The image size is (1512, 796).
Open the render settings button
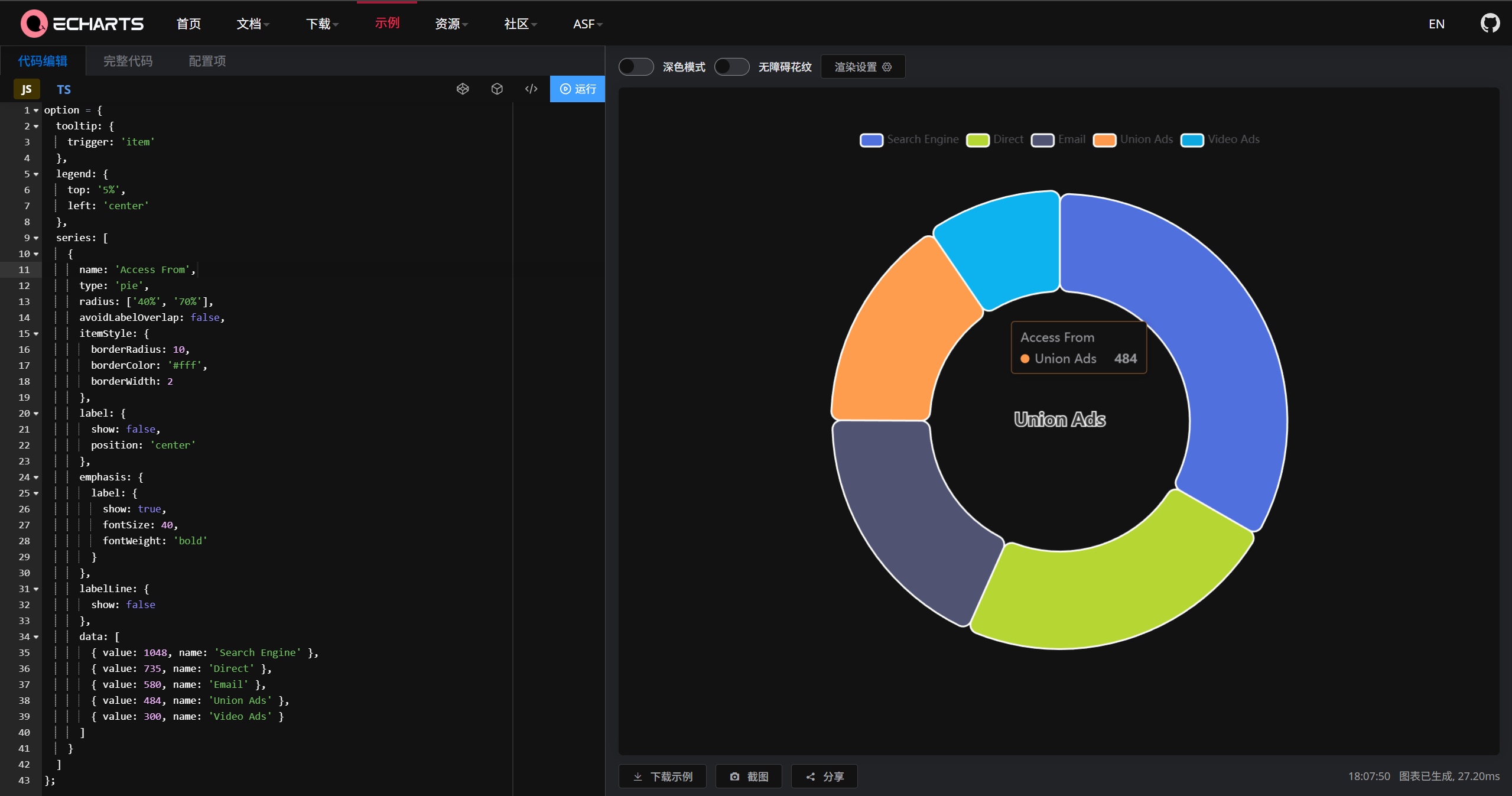863,67
